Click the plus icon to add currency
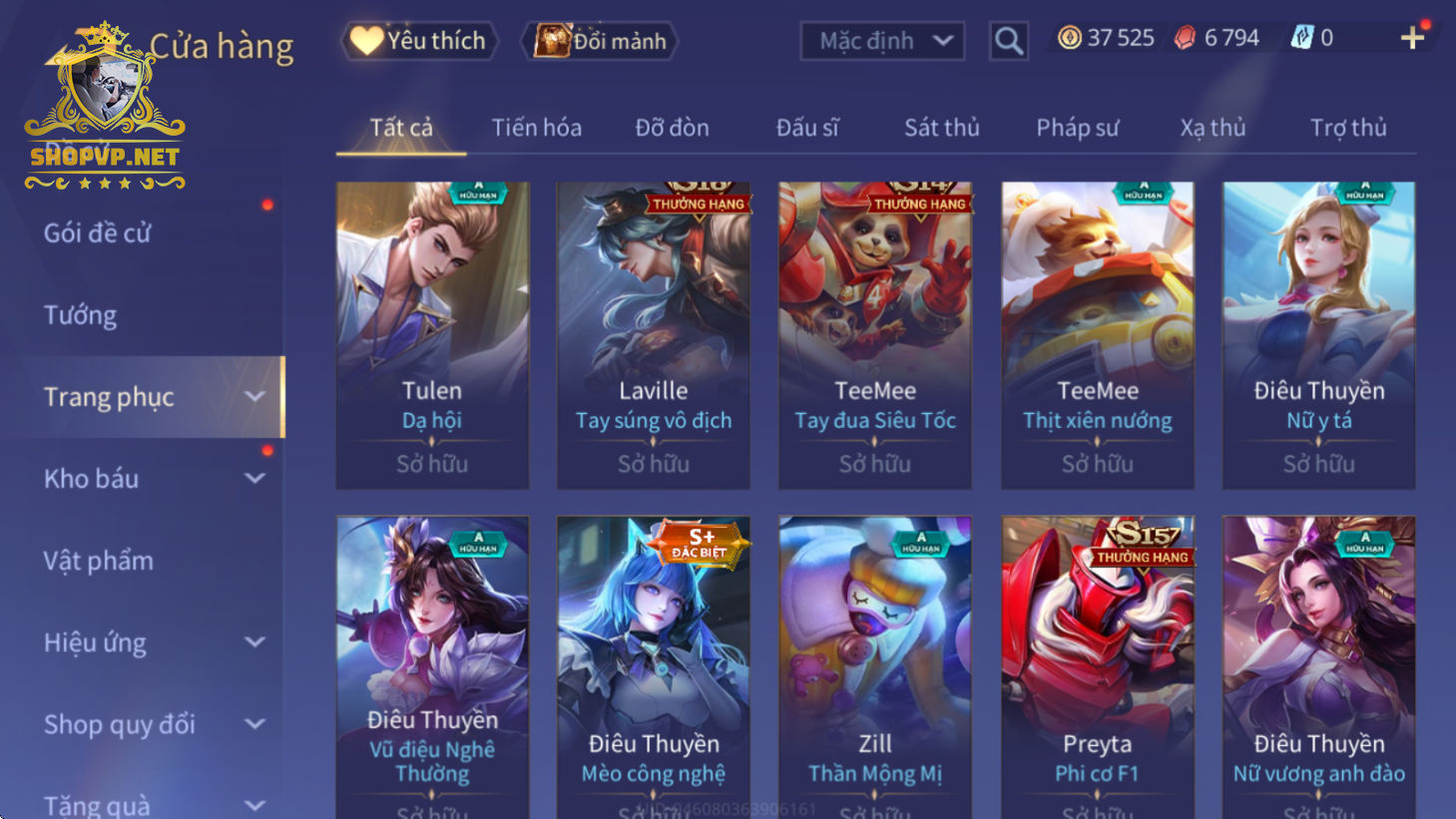Screen dimensions: 1456x819 pos(1412,38)
